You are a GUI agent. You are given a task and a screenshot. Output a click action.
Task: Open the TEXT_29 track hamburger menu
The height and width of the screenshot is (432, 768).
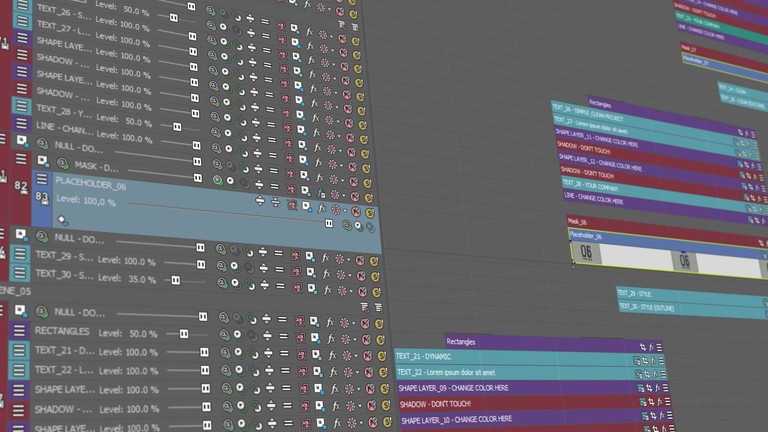click(x=20, y=254)
